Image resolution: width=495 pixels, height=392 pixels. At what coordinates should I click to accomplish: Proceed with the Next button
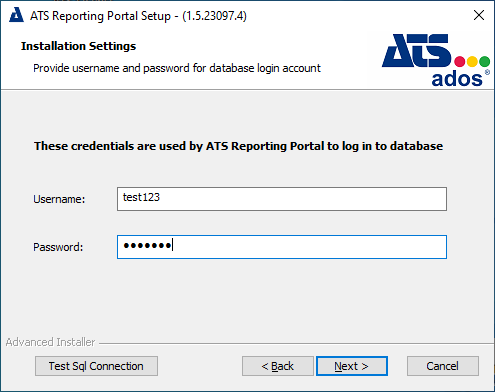(352, 366)
